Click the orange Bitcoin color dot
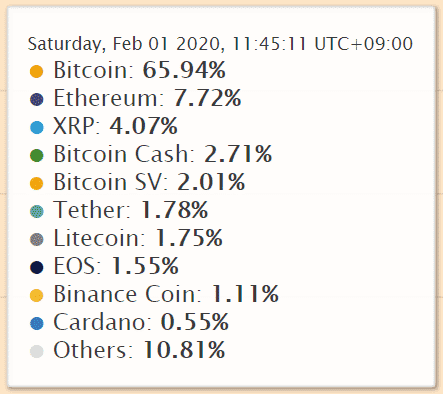The width and height of the screenshot is (443, 394). (37, 71)
